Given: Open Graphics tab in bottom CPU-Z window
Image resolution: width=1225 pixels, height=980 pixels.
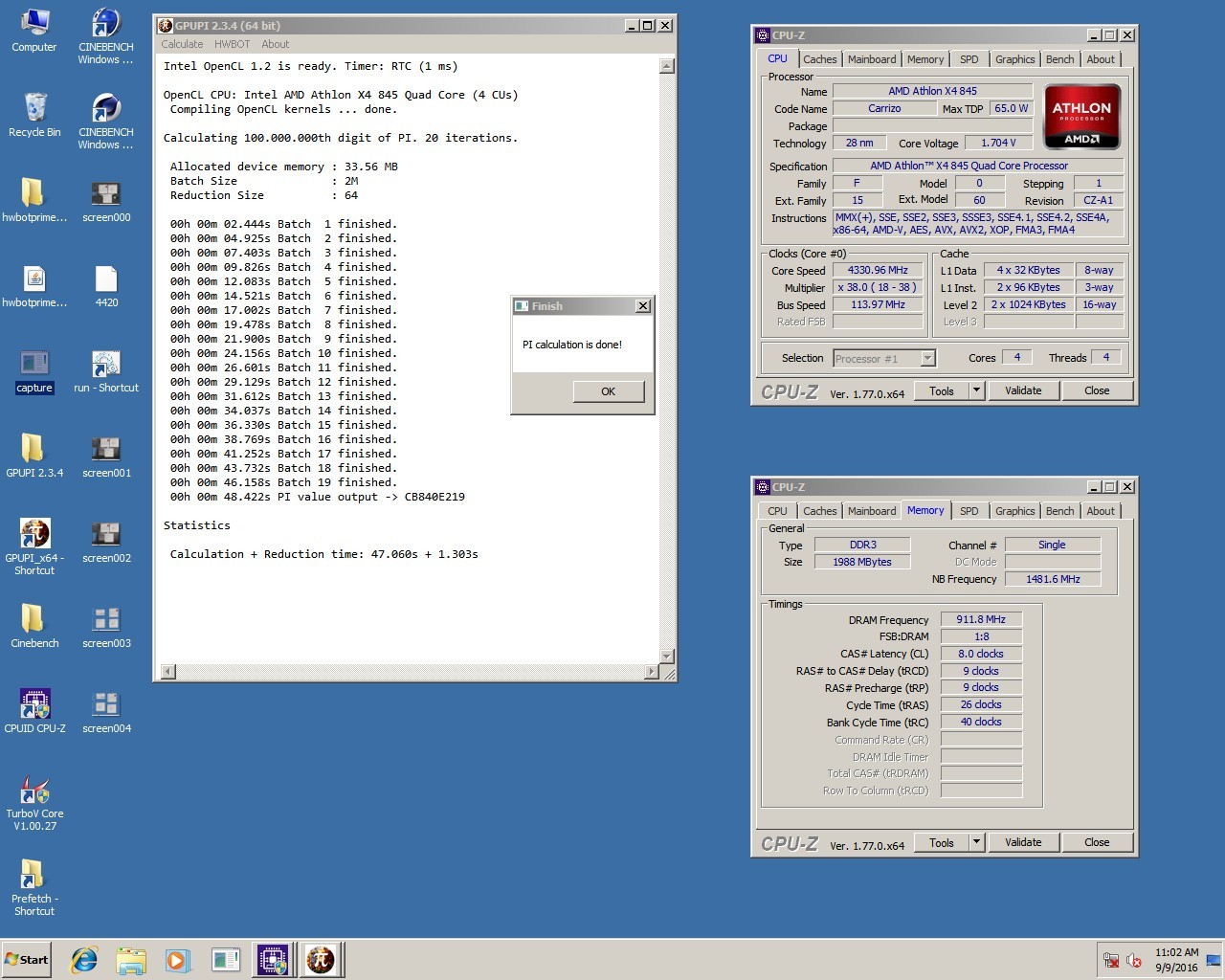Looking at the screenshot, I should 1014,511.
